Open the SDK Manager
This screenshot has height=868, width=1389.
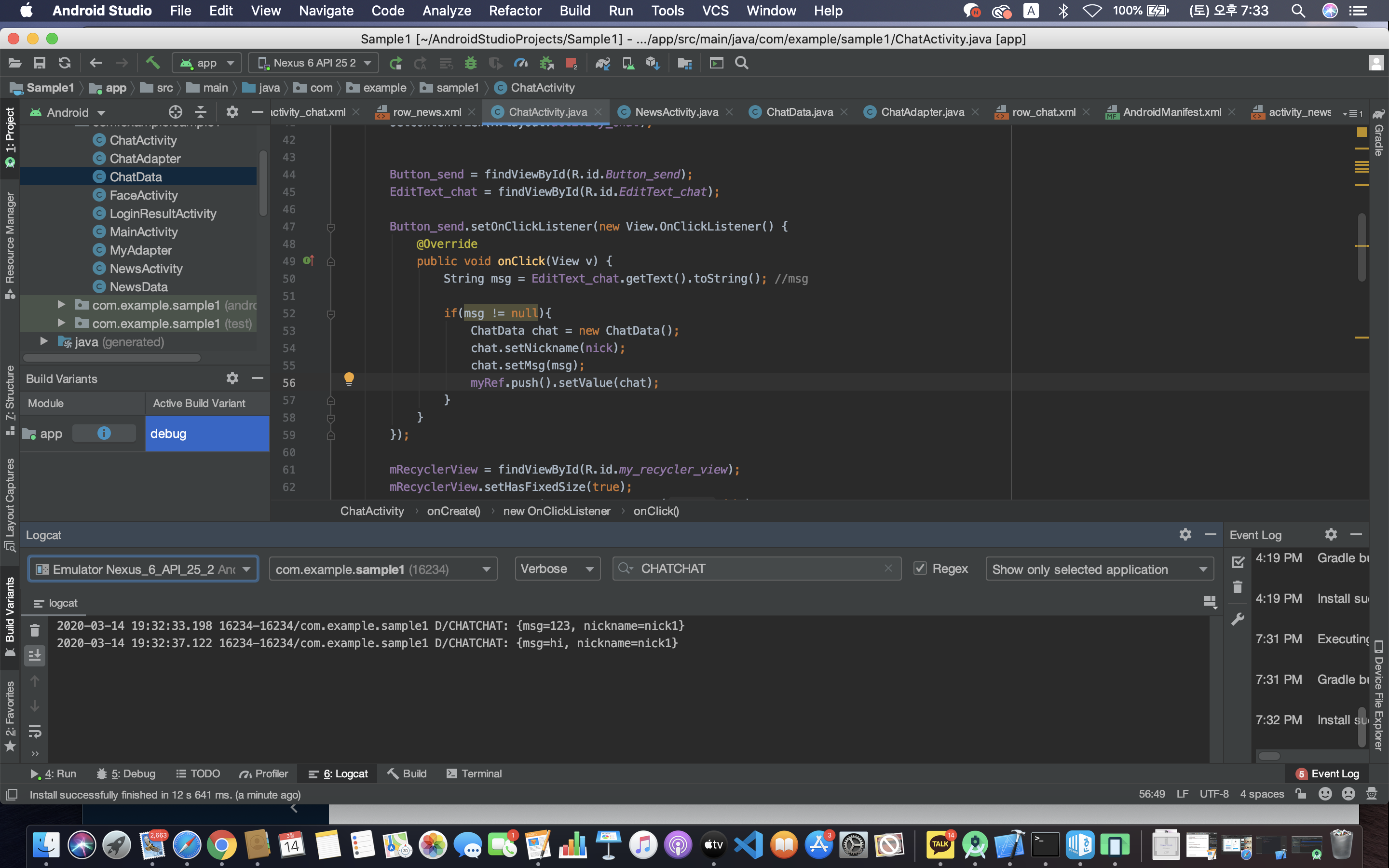[653, 63]
